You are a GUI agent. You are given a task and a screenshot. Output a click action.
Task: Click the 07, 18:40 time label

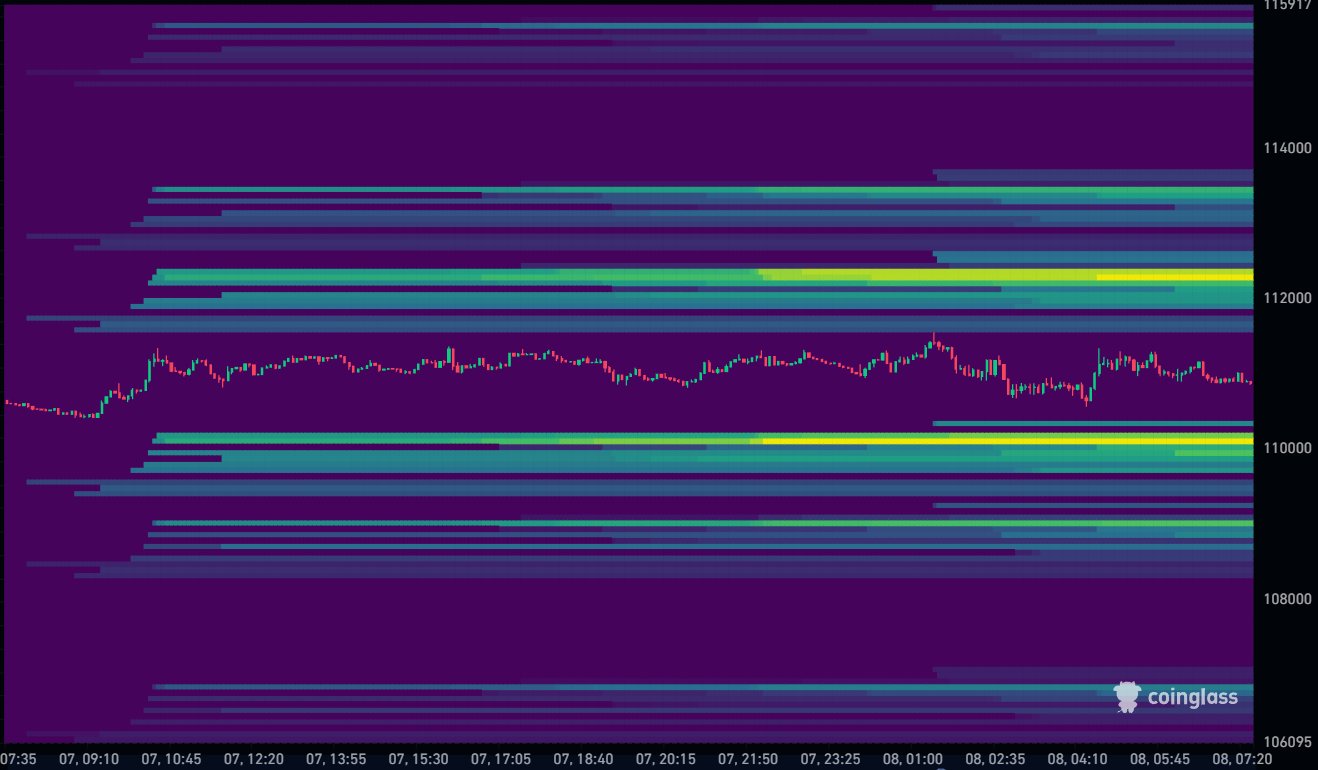[583, 759]
